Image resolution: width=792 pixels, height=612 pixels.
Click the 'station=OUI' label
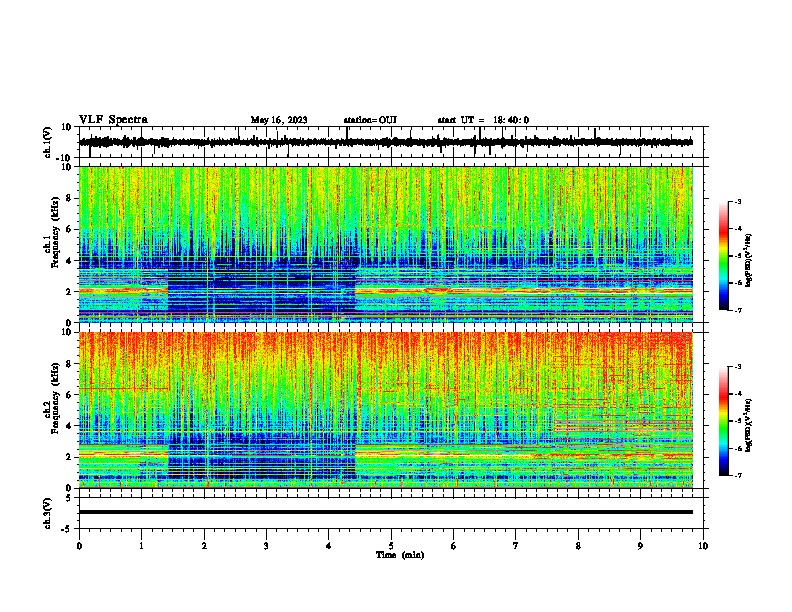(x=370, y=120)
